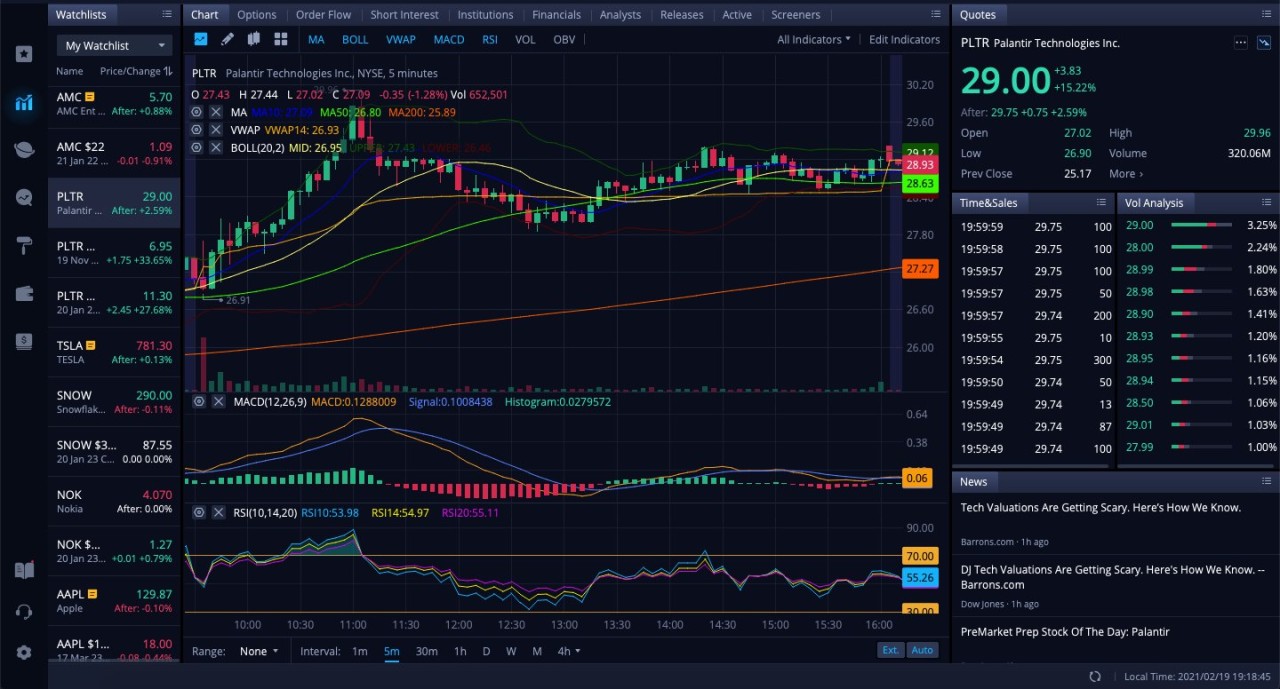The width and height of the screenshot is (1280, 689).
Task: Open the book learning icon in sidebar
Action: coord(24,570)
